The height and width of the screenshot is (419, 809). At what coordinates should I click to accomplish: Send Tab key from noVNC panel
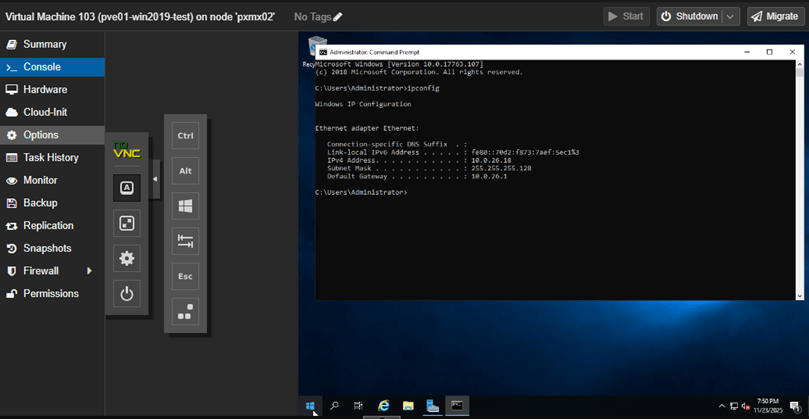185,241
